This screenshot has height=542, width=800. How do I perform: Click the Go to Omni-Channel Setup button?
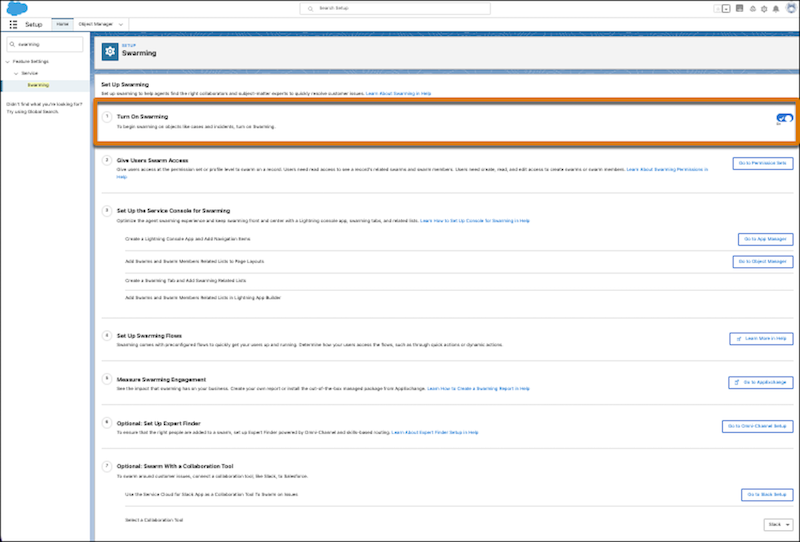758,426
